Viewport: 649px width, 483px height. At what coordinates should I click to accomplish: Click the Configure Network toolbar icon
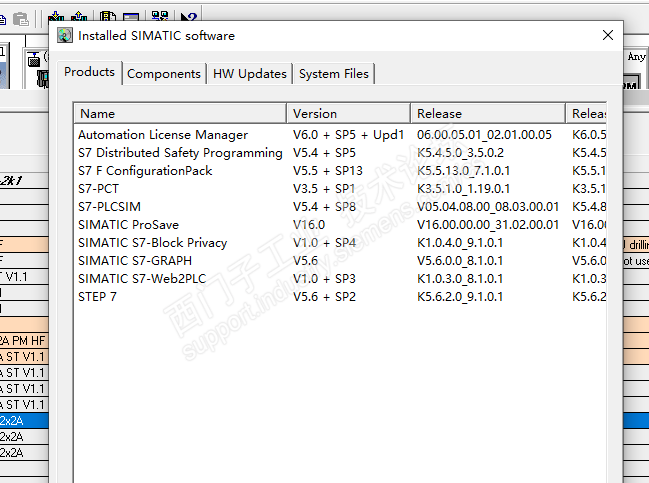click(x=160, y=17)
